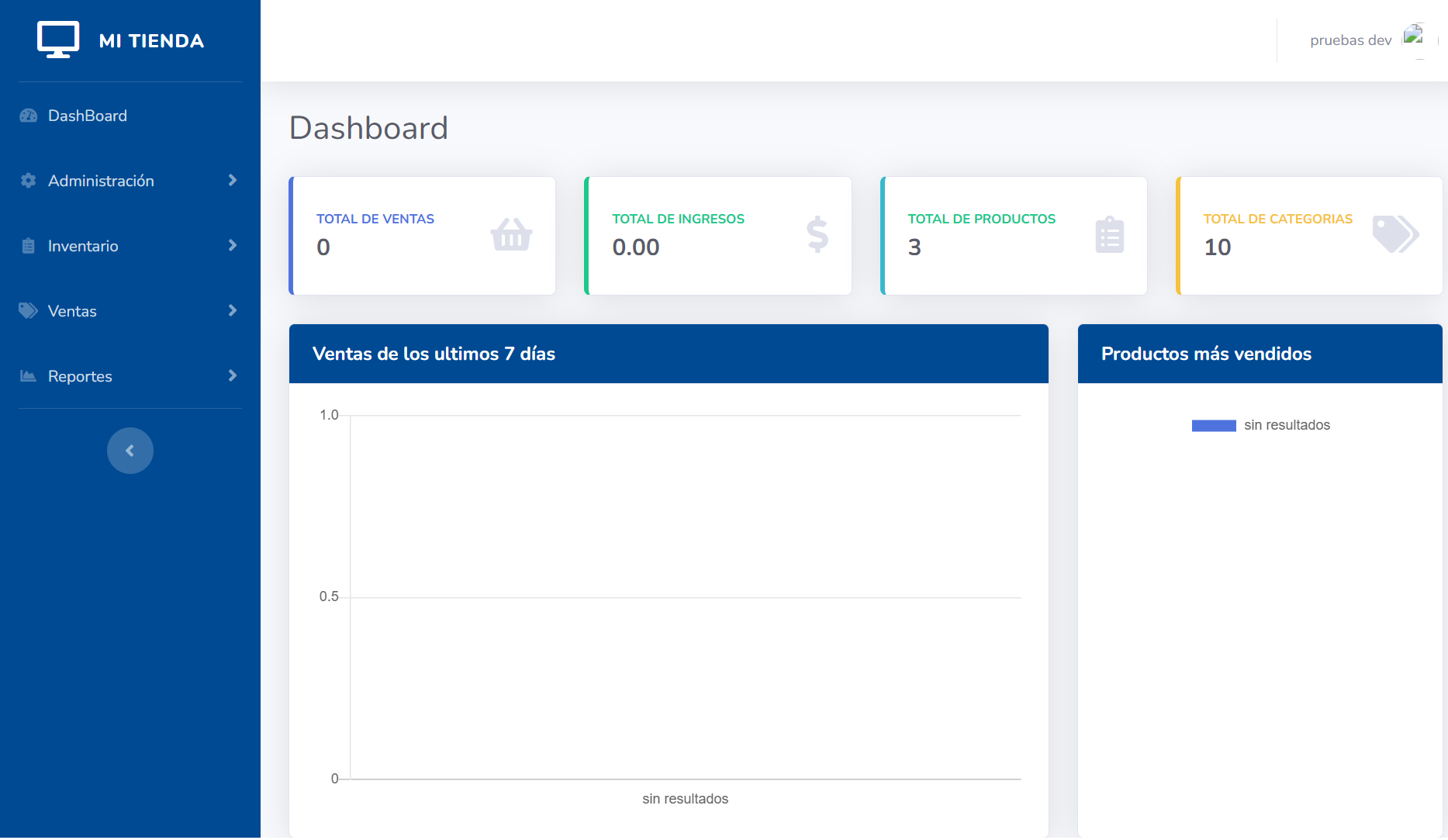Click the Ventas tags icon in sidebar
The width and height of the screenshot is (1448, 840).
[x=29, y=311]
